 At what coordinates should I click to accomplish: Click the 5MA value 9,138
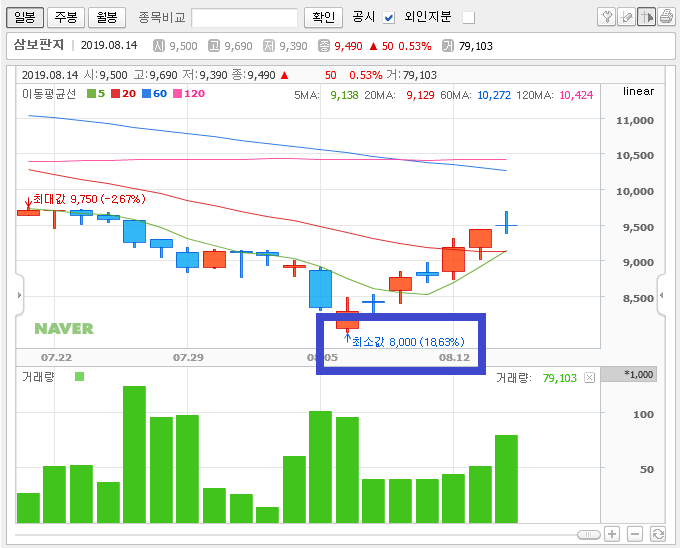(x=344, y=95)
